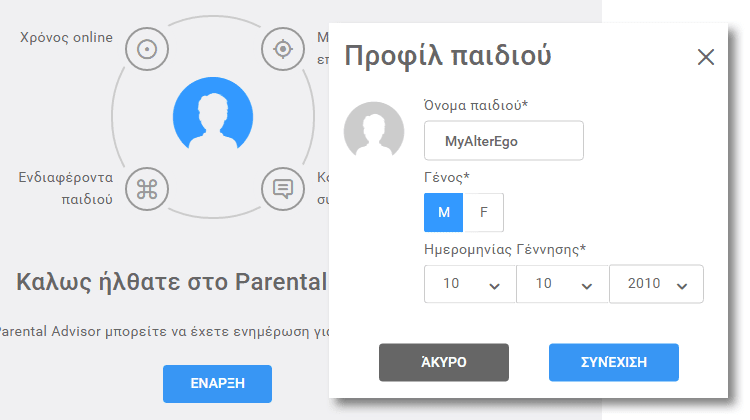Open the birth day dropdown
Screen dimensions: 750x420
470,284
